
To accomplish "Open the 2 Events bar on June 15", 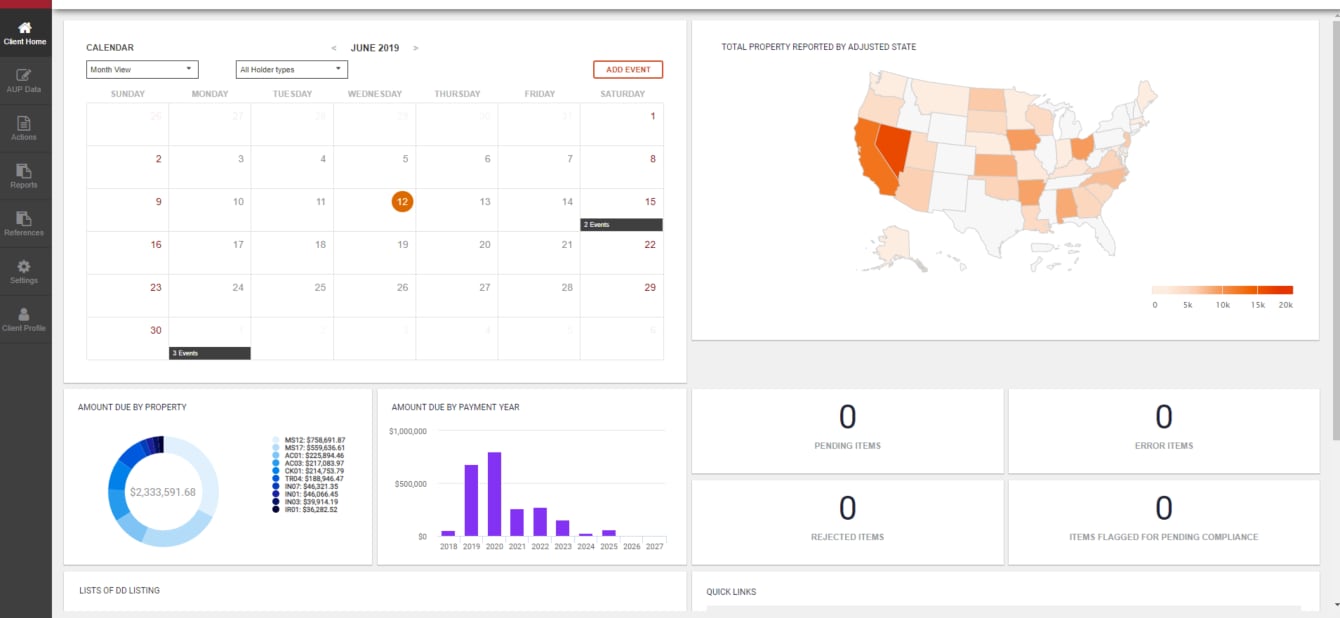I will click(x=621, y=225).
